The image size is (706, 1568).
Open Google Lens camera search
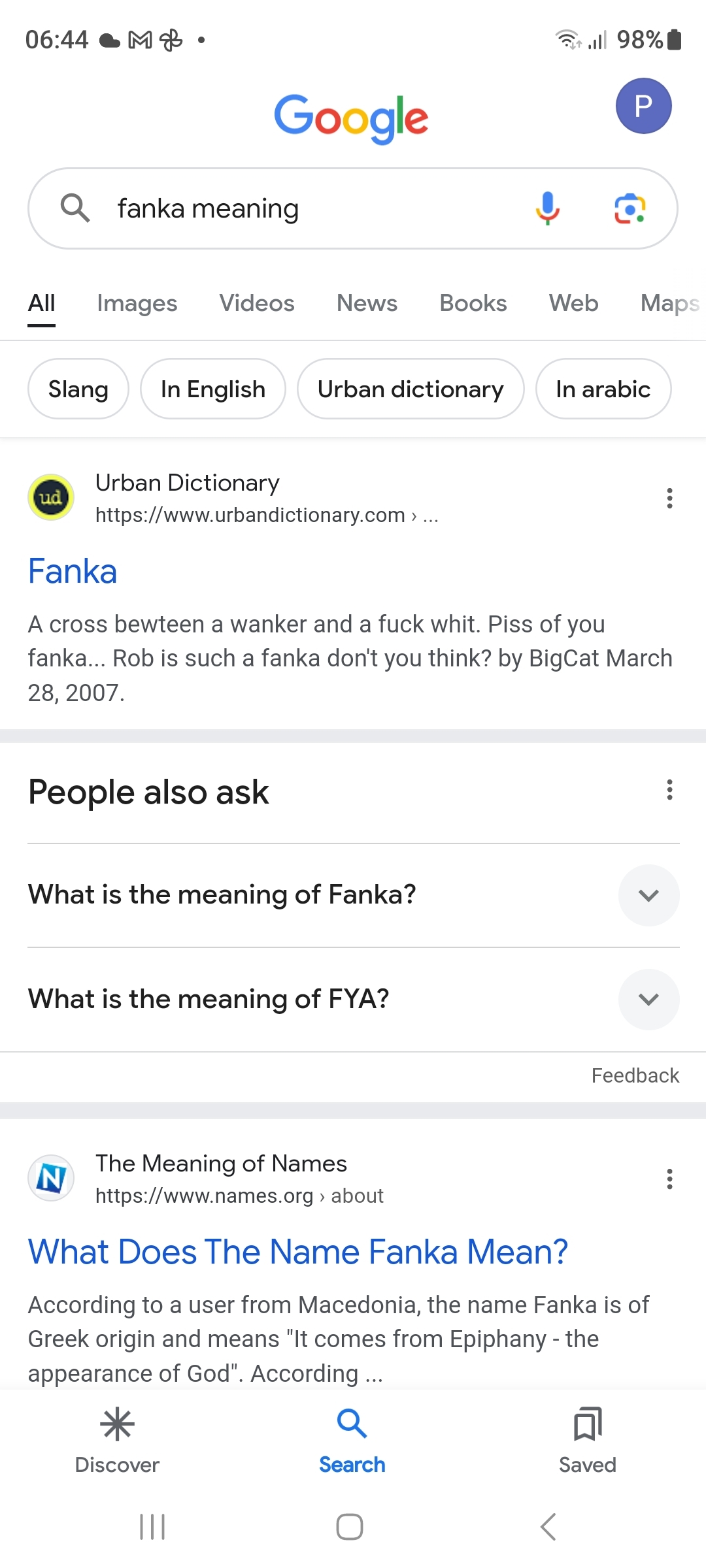(630, 208)
